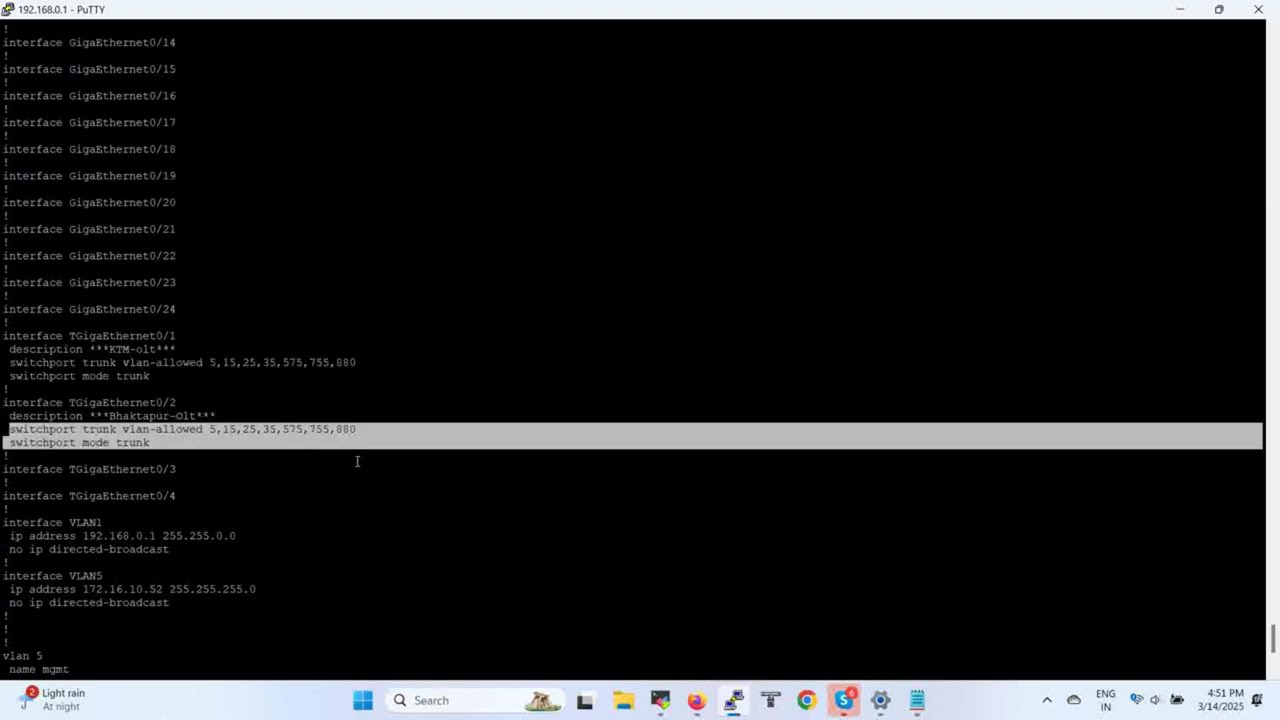Open the volume tray icon
The width and height of the screenshot is (1280, 720).
point(1156,700)
